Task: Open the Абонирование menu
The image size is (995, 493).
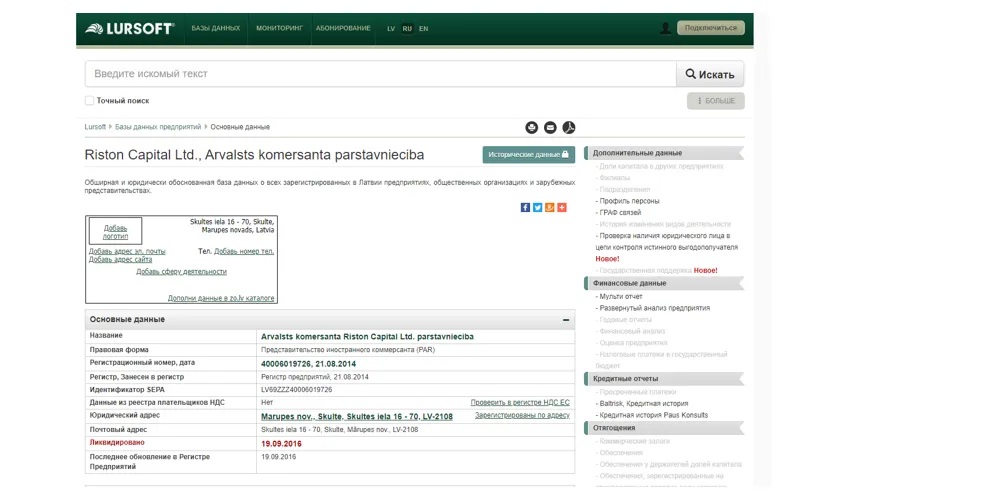Action: pyautogui.click(x=343, y=29)
